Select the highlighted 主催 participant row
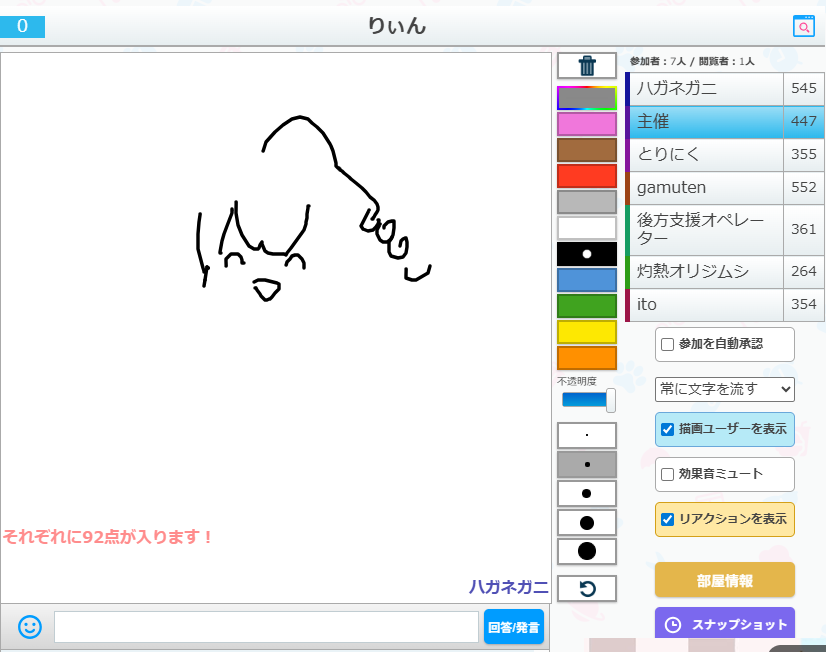 (x=706, y=122)
